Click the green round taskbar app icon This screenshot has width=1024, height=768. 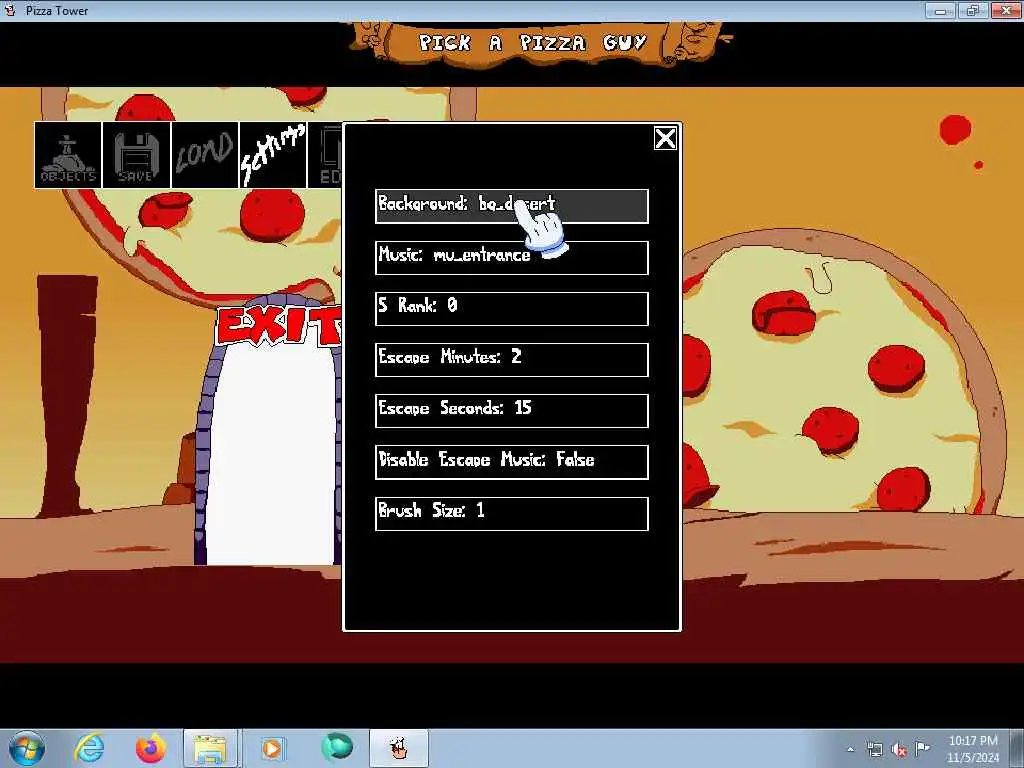(337, 747)
